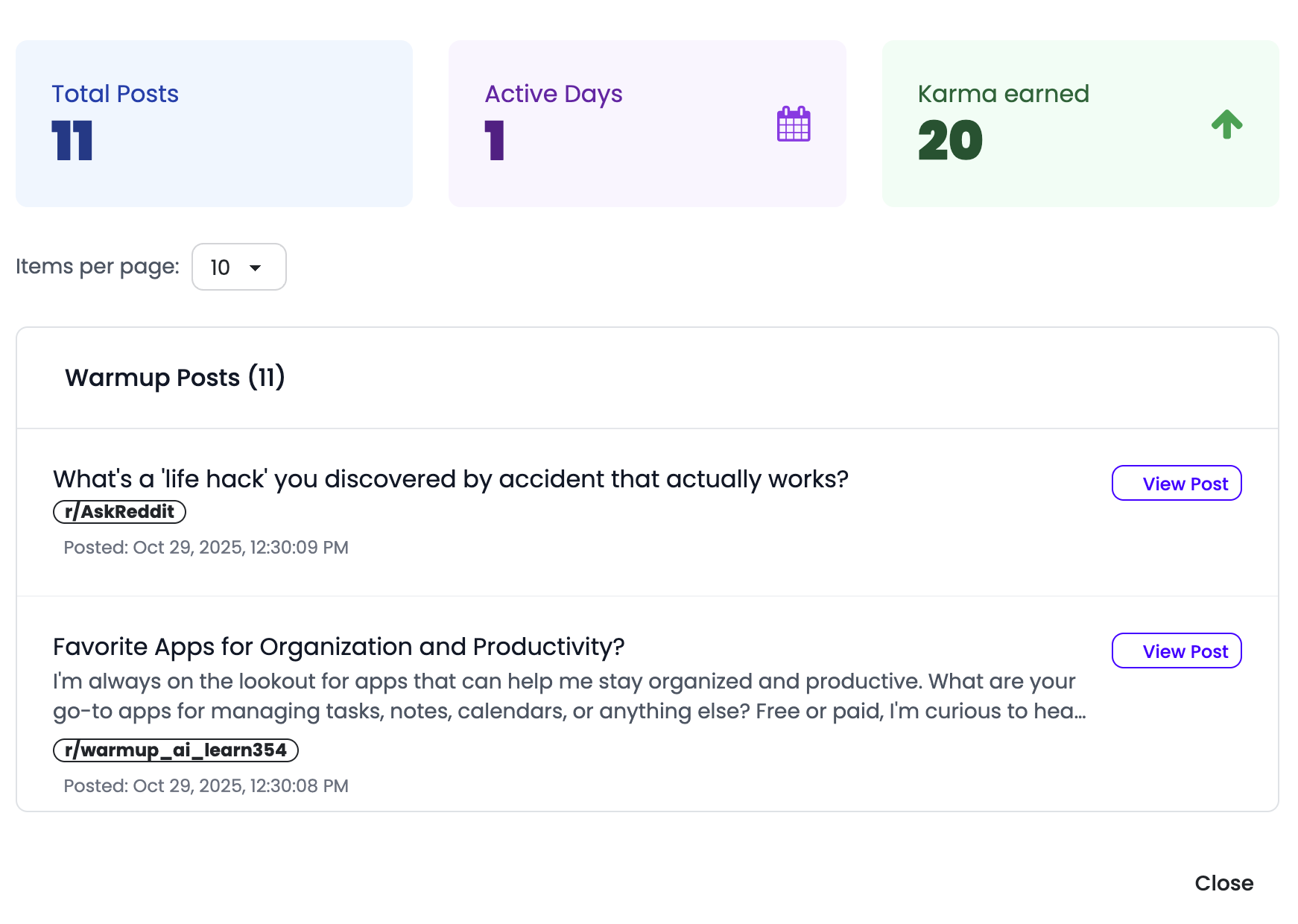Click the 12:30:08 PM posted timestamp
The image size is (1298, 924).
pos(206,786)
